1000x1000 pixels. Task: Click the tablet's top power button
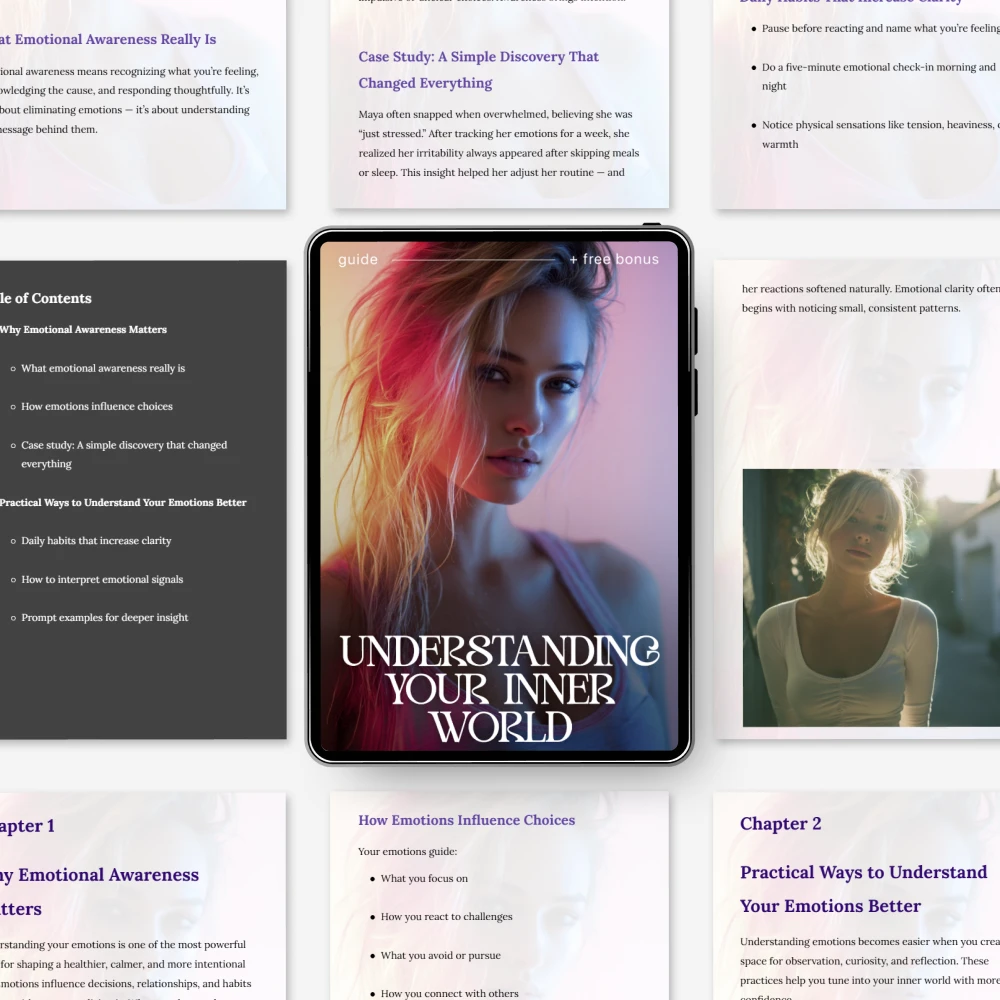tap(651, 226)
